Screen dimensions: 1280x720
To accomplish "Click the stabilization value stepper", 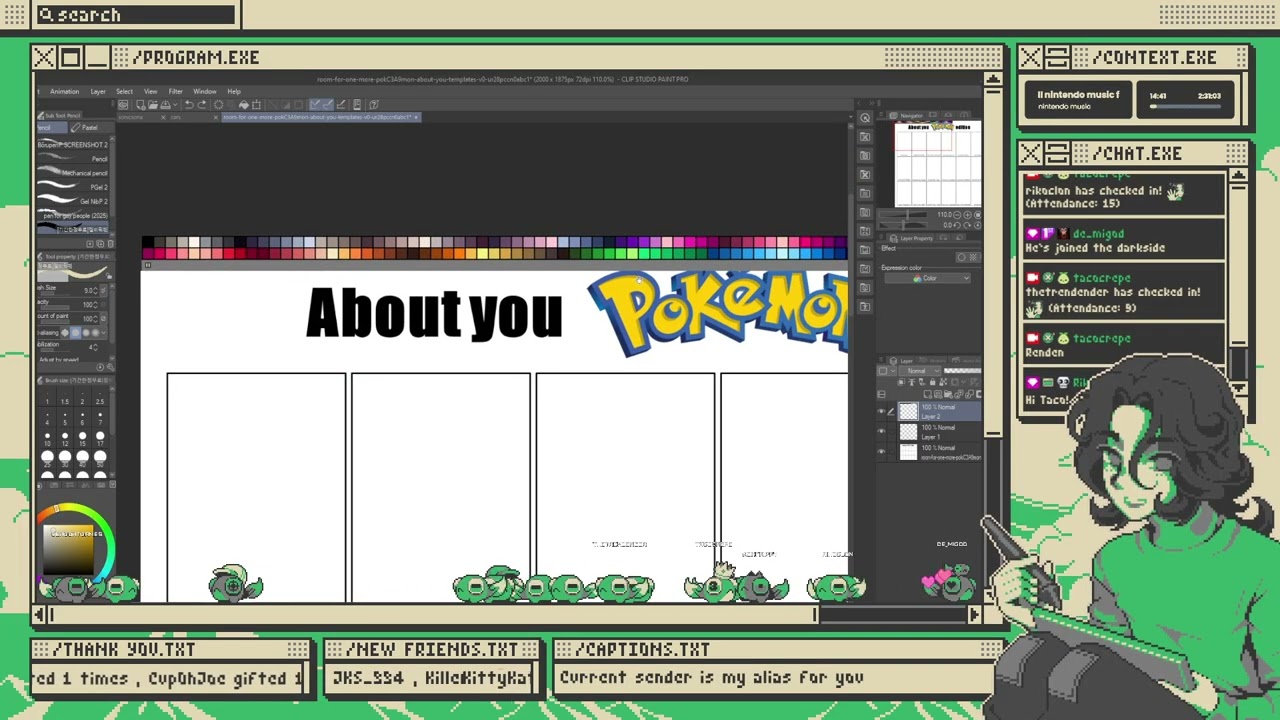I will point(96,347).
